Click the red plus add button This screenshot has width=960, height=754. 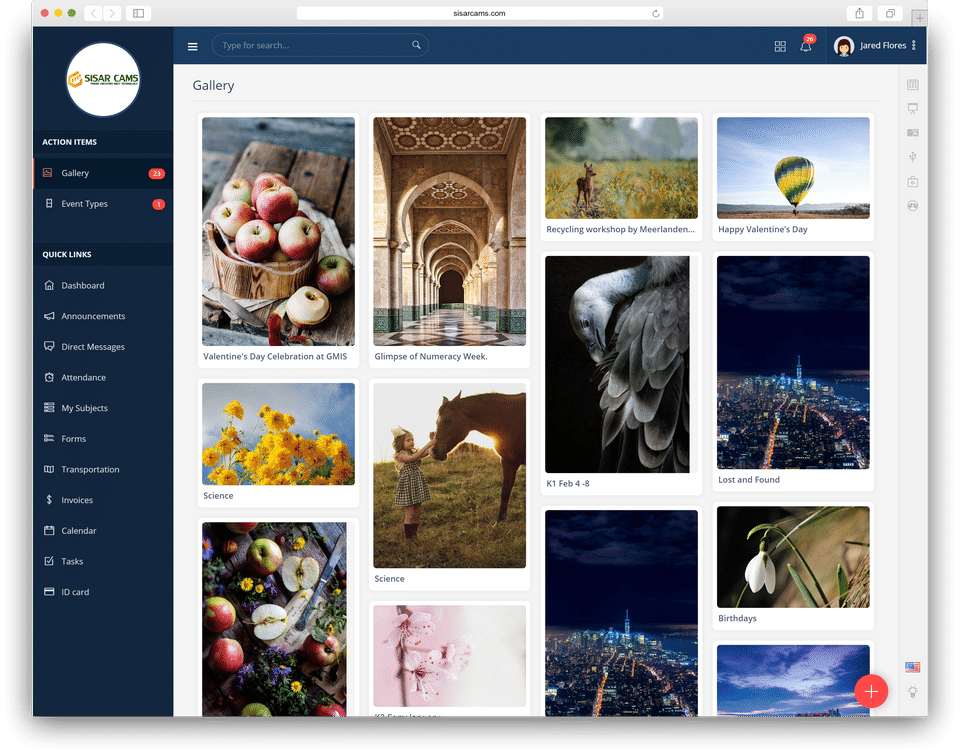click(871, 691)
